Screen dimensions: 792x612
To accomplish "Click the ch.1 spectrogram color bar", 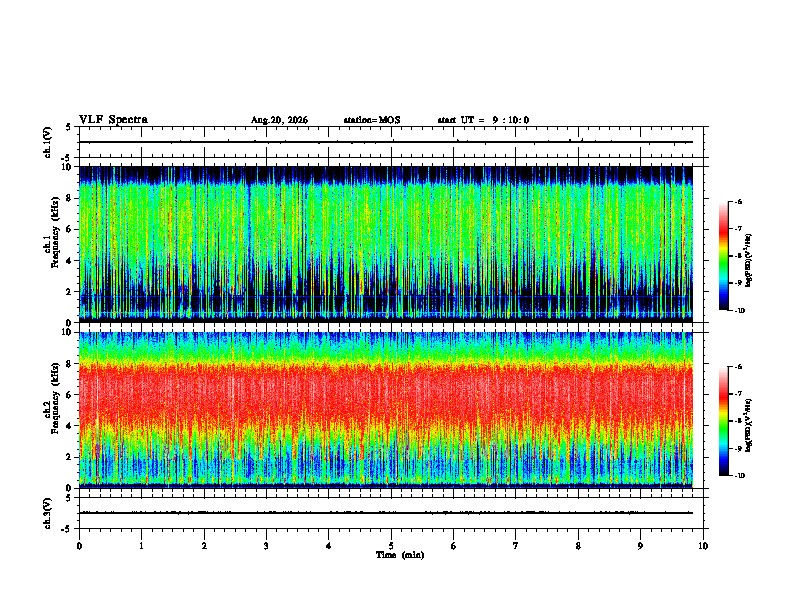I will point(724,256).
